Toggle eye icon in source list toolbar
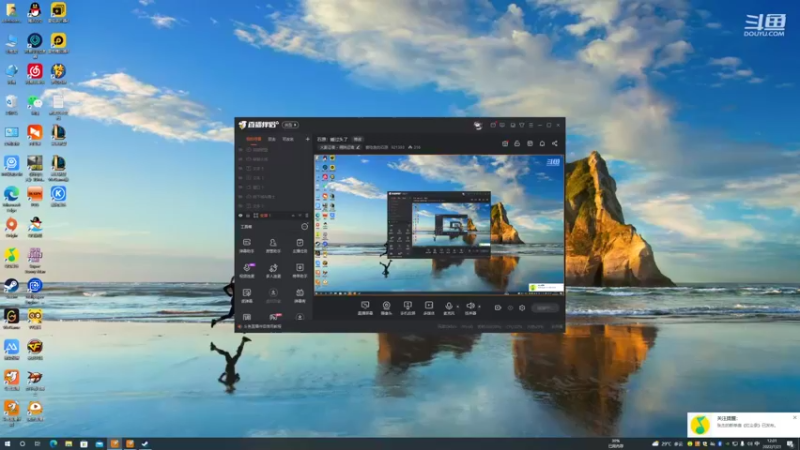The height and width of the screenshot is (450, 800). point(241,215)
